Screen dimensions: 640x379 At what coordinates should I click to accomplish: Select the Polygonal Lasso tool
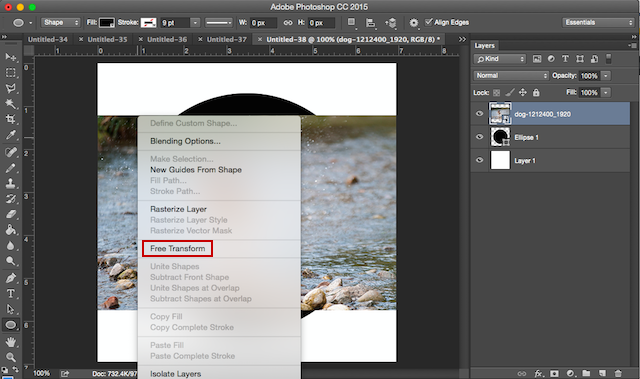(x=11, y=88)
